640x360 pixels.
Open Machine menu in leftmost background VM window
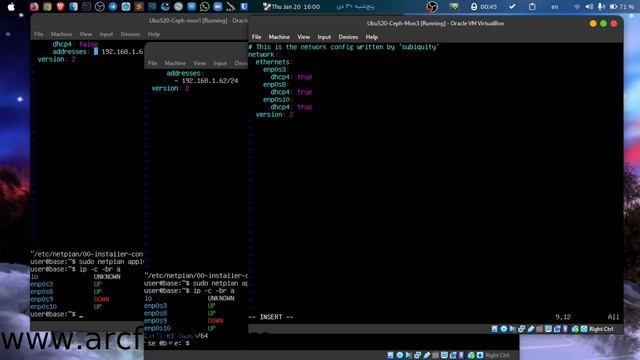pos(61,34)
